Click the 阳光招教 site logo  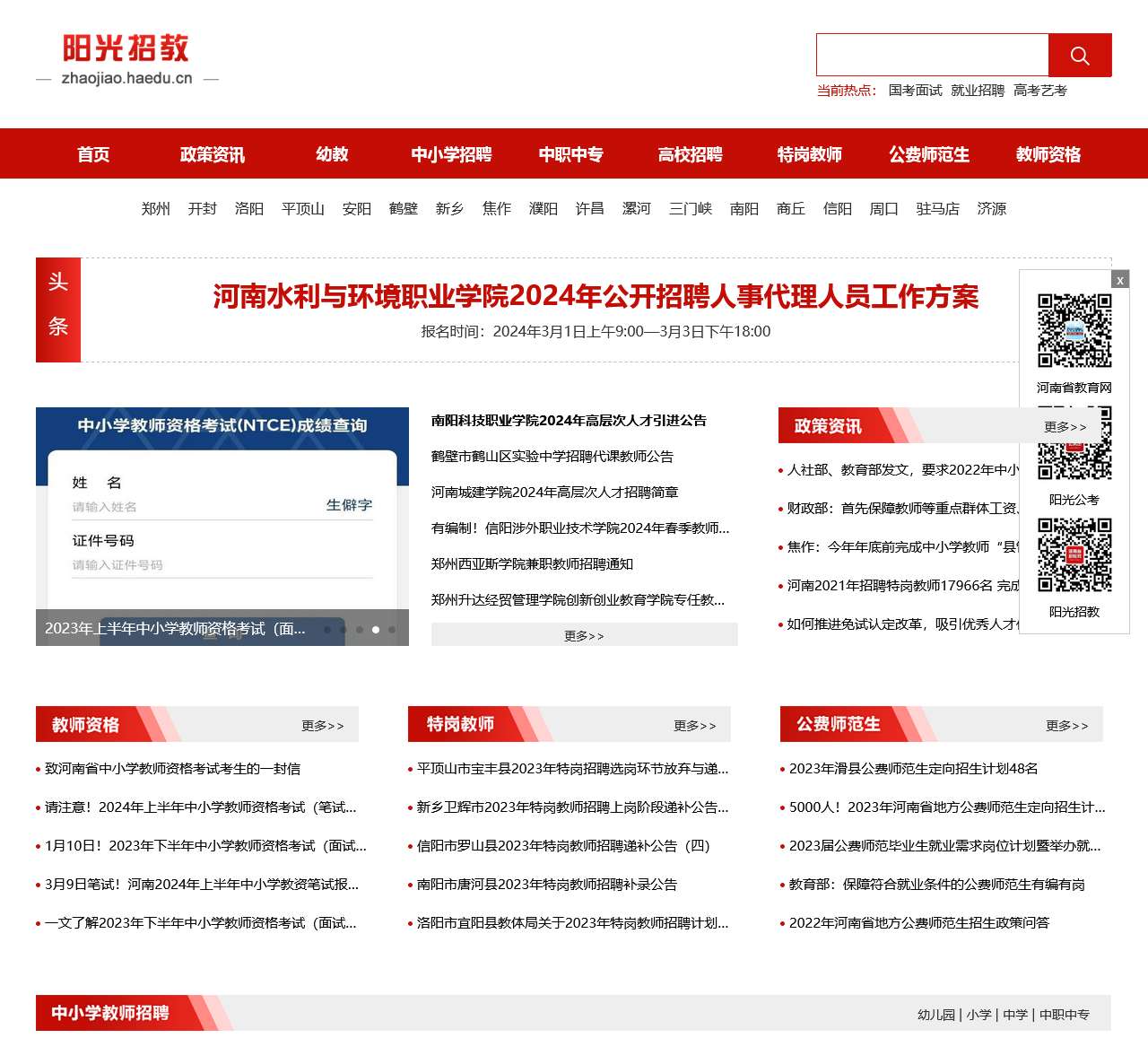126,50
